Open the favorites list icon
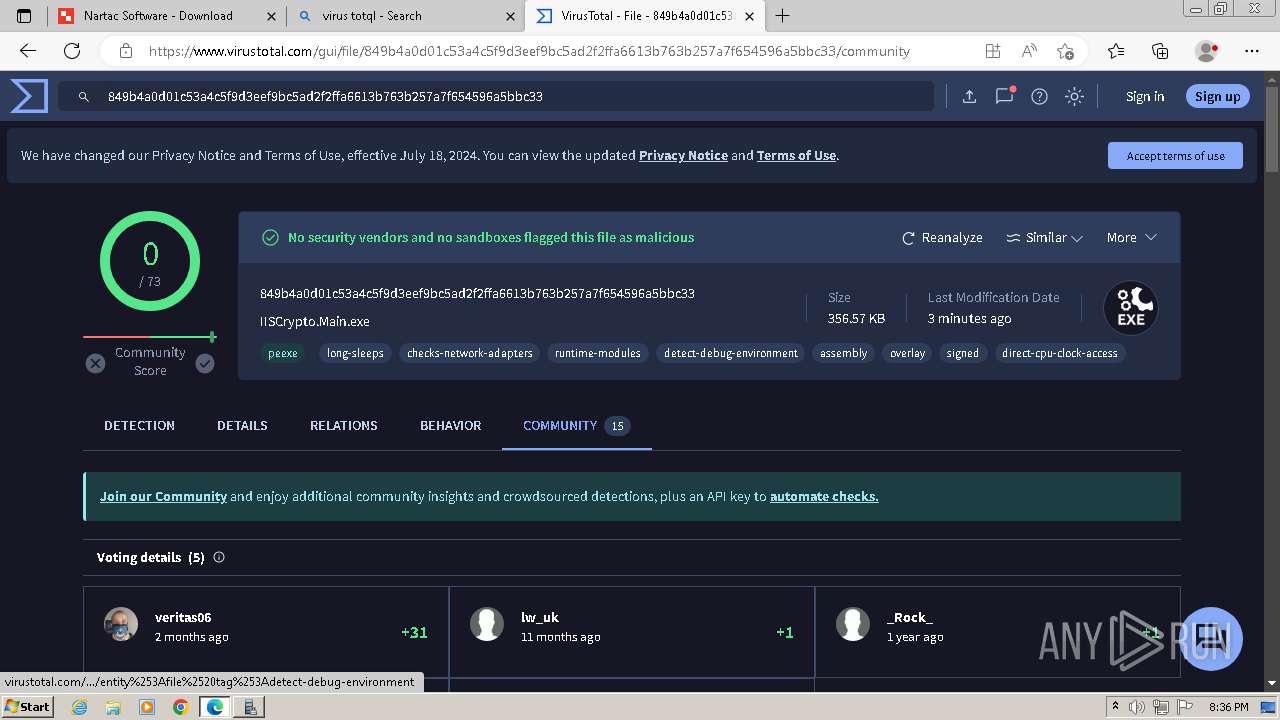The image size is (1280, 720). pos(1116,51)
